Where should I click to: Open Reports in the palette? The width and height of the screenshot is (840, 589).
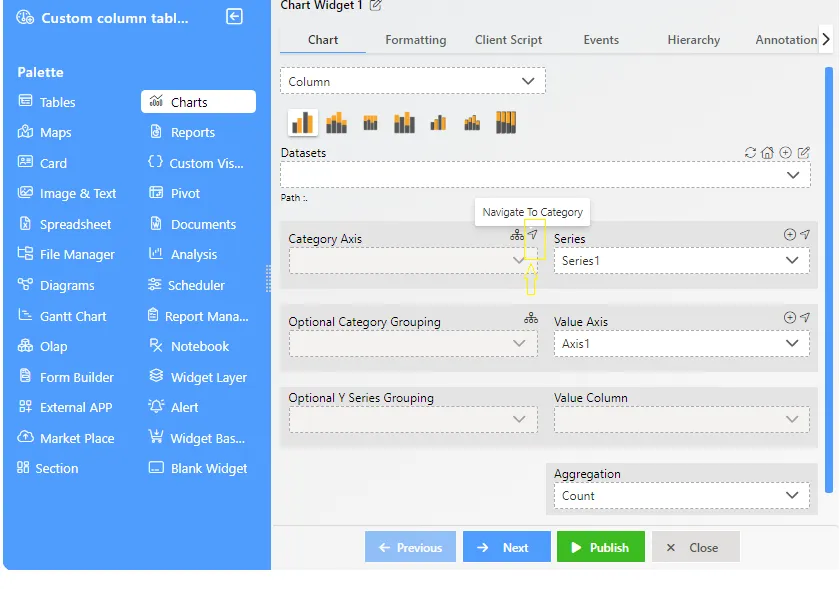point(182,132)
